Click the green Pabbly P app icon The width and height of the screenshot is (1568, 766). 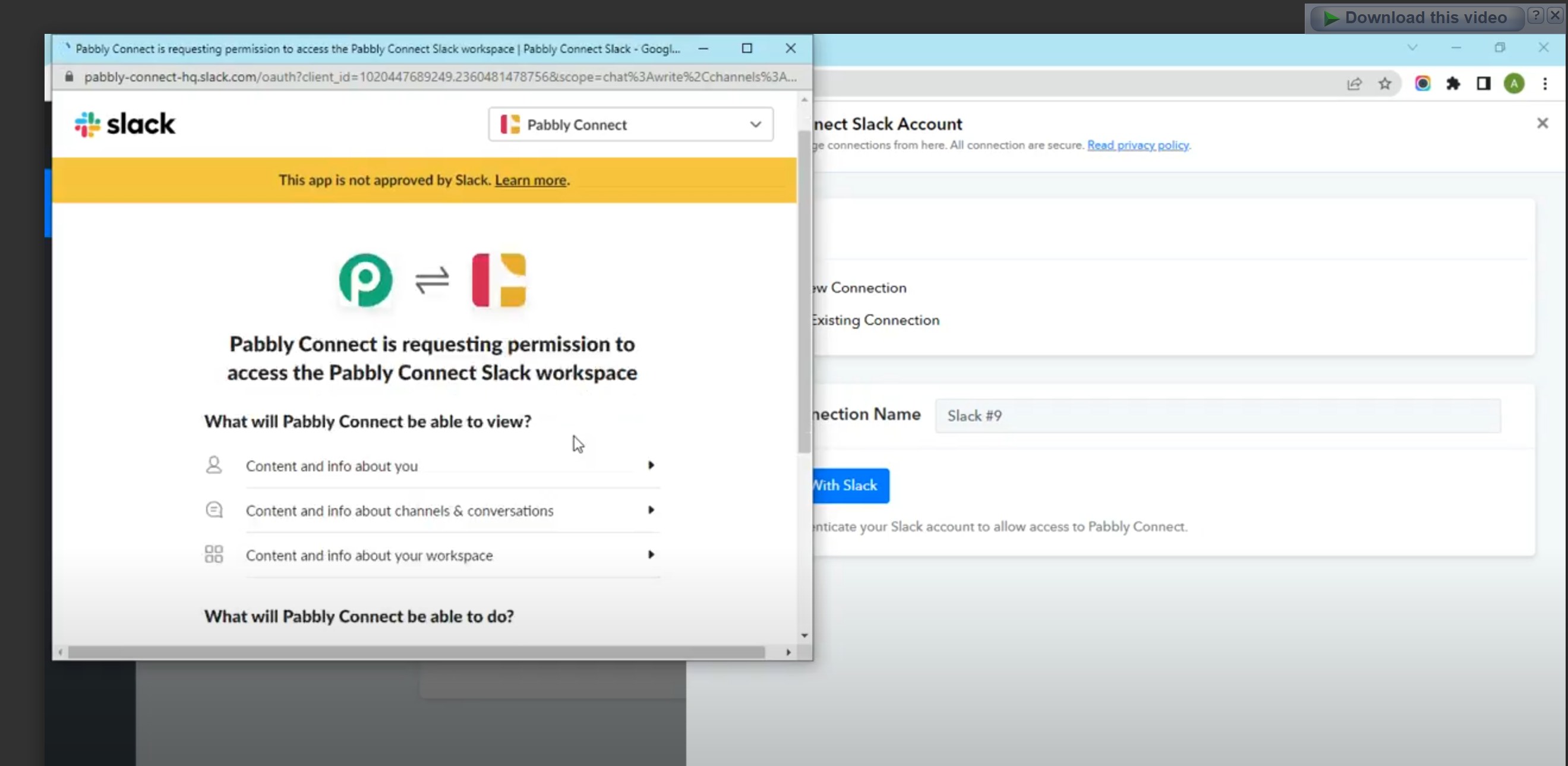coord(365,280)
